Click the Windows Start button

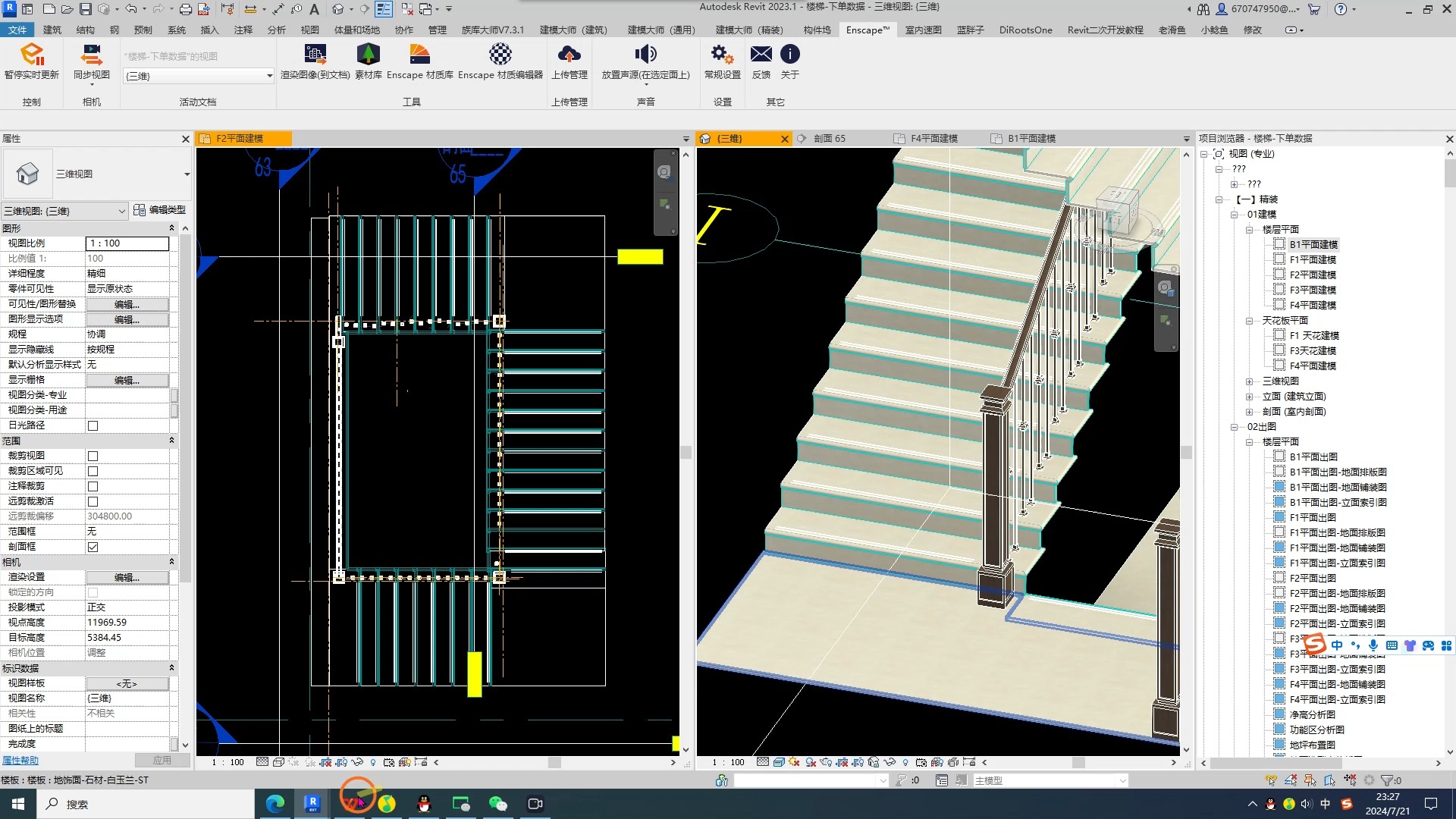(18, 804)
